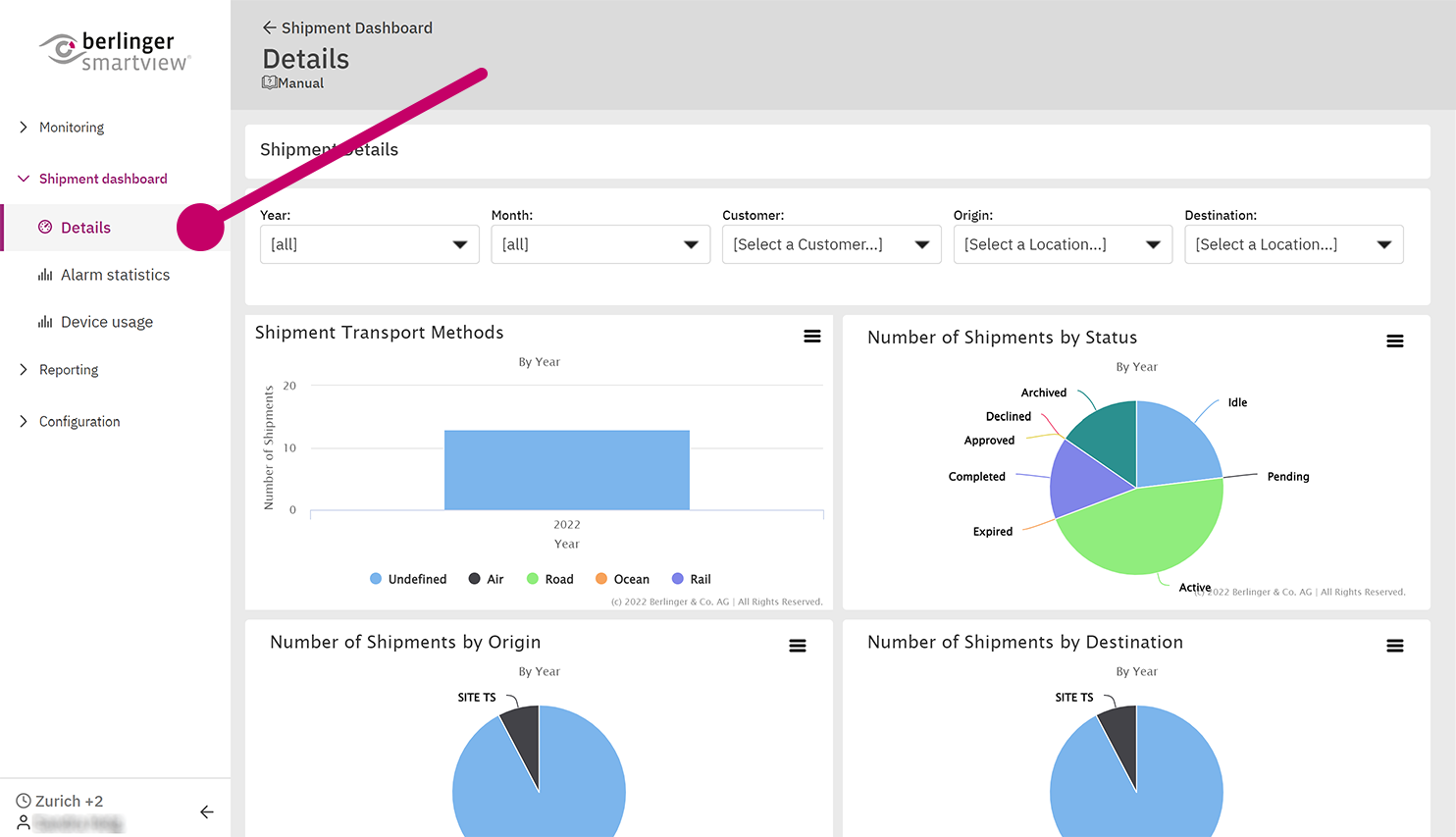Click the Expired label on status pie
The width and height of the screenshot is (1456, 837).
point(993,532)
